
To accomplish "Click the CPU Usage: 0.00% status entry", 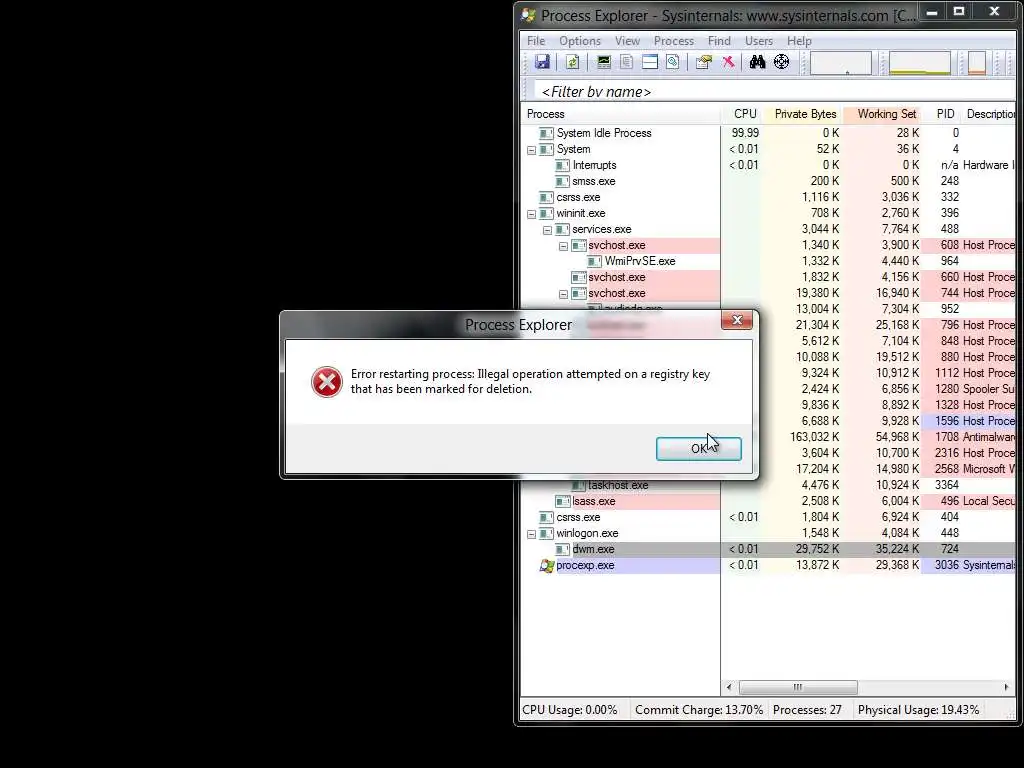I will (570, 710).
